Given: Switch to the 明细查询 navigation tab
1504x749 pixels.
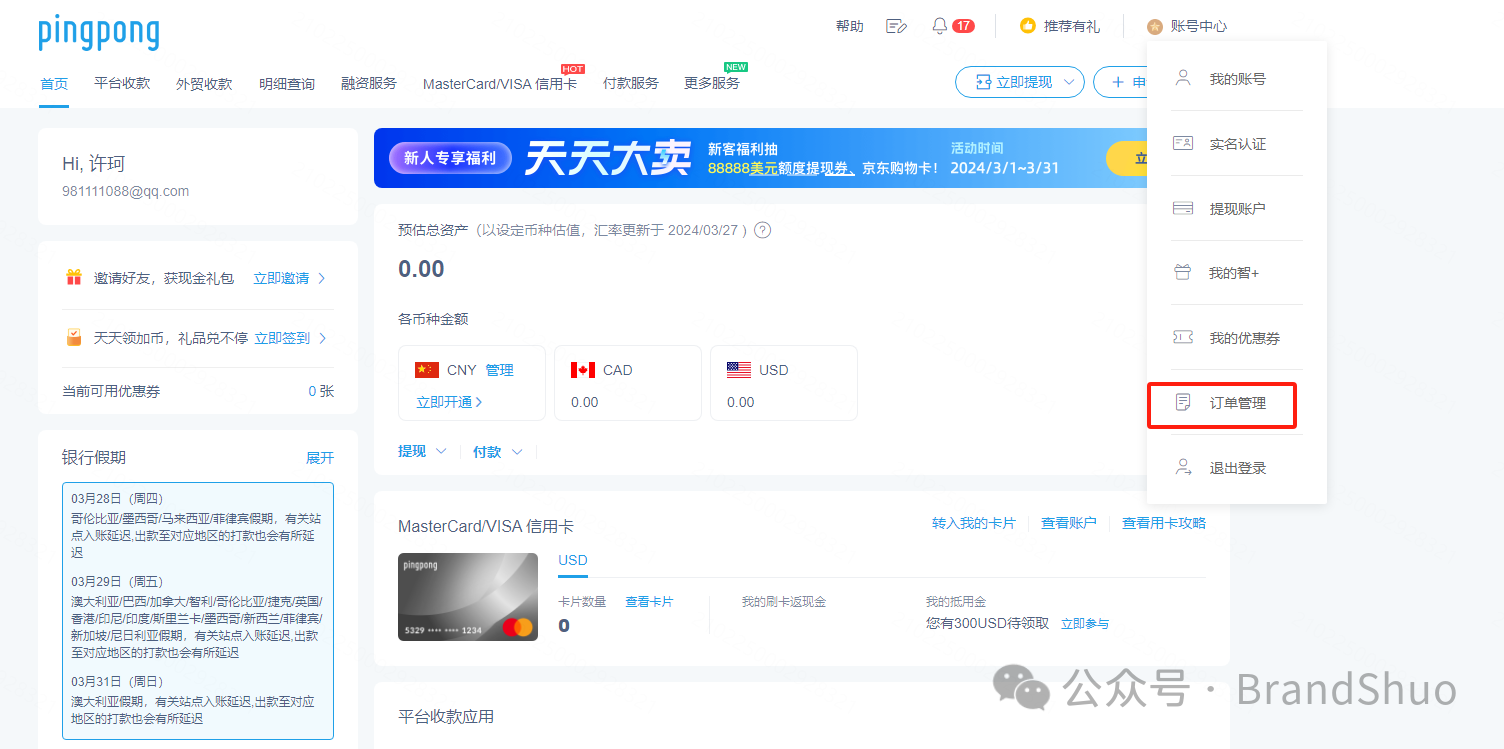Looking at the screenshot, I should 286,83.
